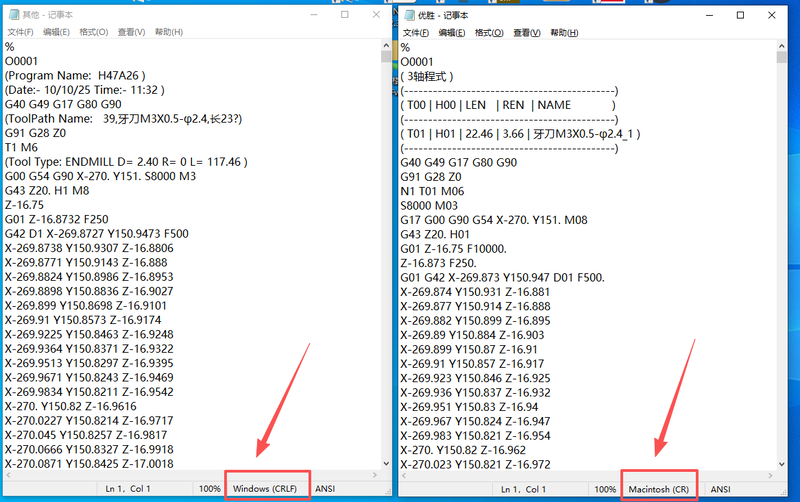Open 格式(O) menu in the left window
This screenshot has height=502, width=800.
(93, 32)
